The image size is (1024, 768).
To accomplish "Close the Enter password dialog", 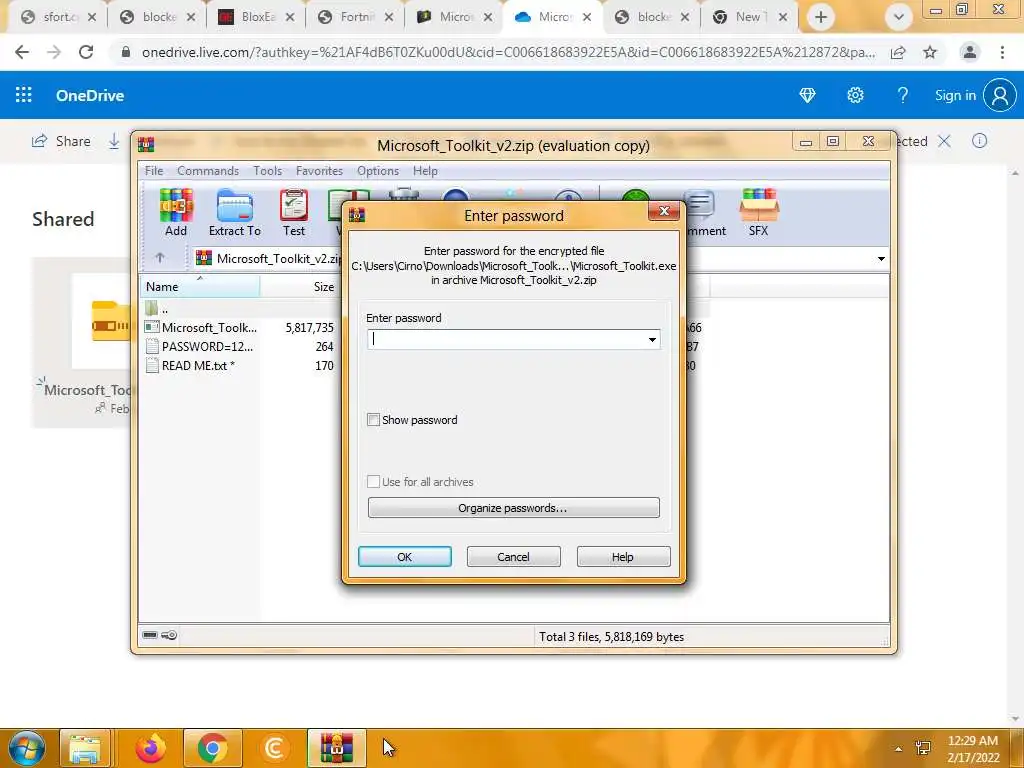I will (x=664, y=211).
